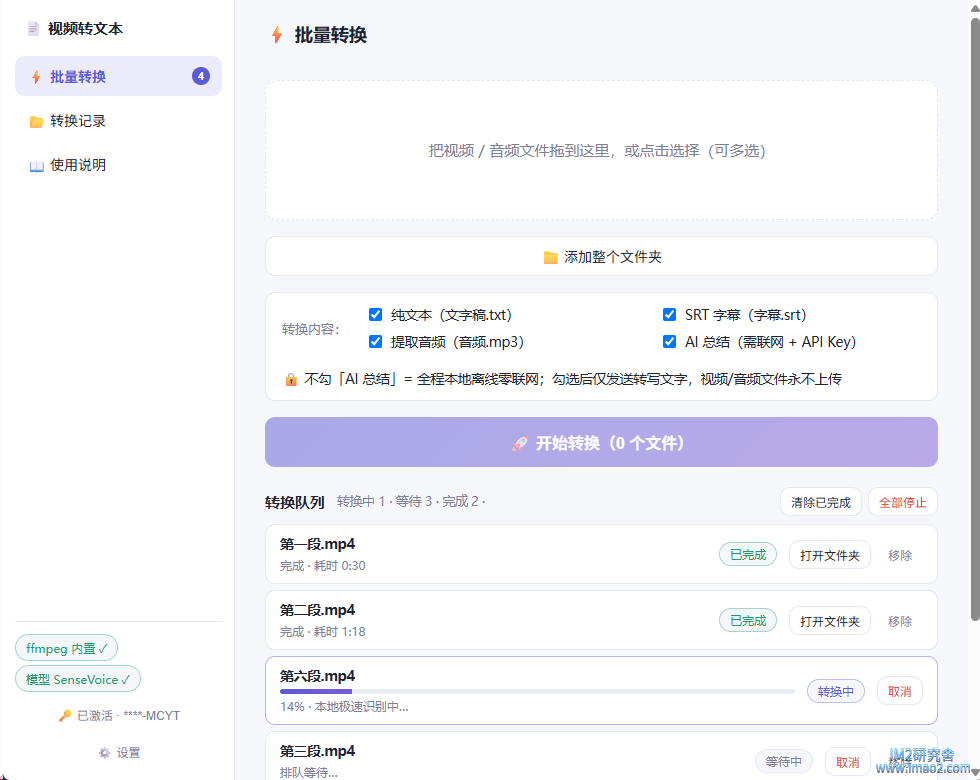Uncheck 纯文本 (文字稿.txt) checkbox
980x780 pixels.
tap(376, 314)
